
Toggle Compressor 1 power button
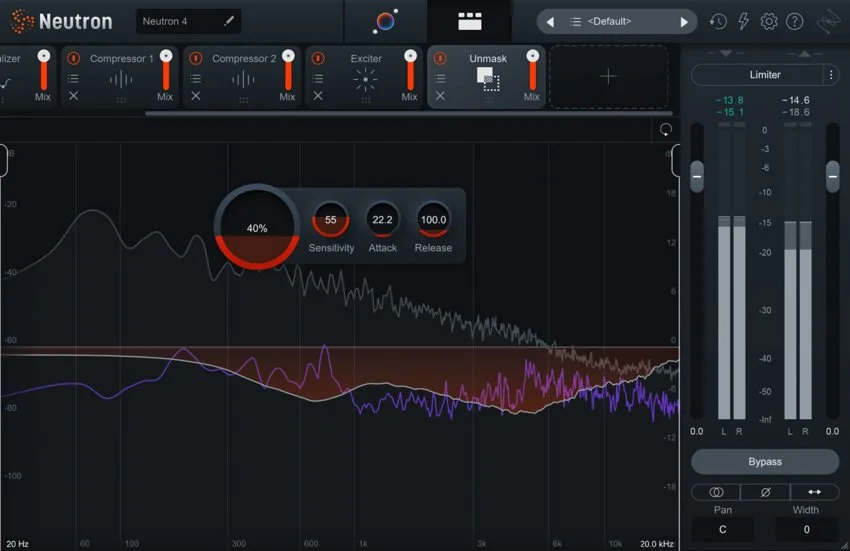click(x=73, y=58)
